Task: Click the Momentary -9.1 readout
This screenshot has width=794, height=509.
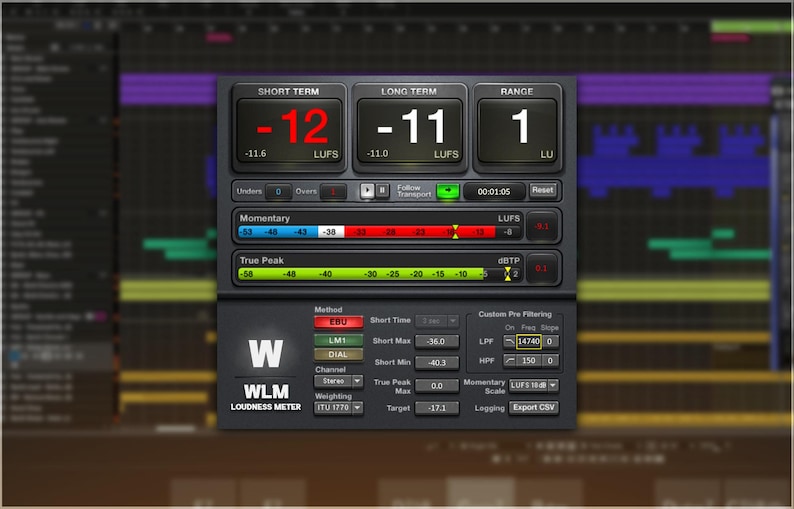Action: click(x=542, y=226)
